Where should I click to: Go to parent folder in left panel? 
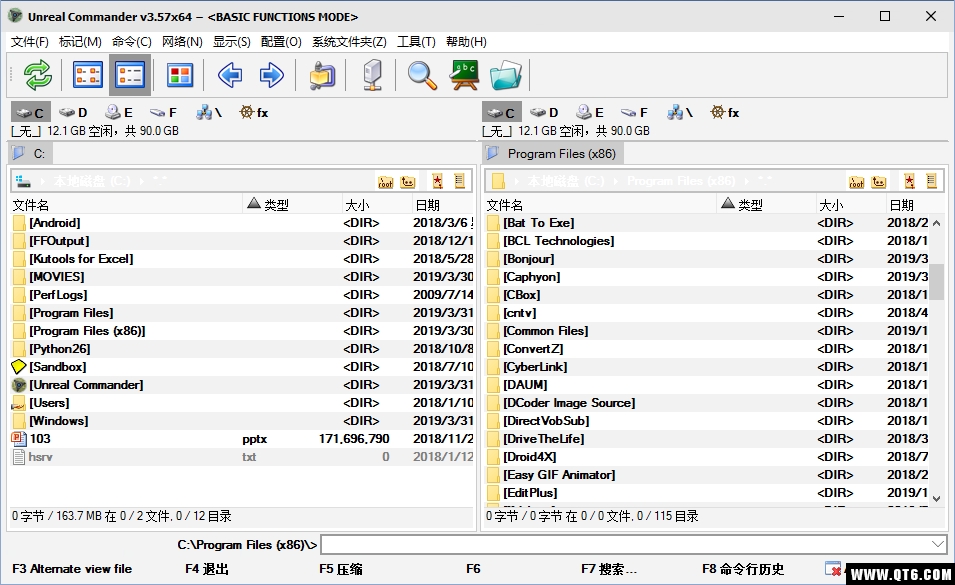[408, 181]
